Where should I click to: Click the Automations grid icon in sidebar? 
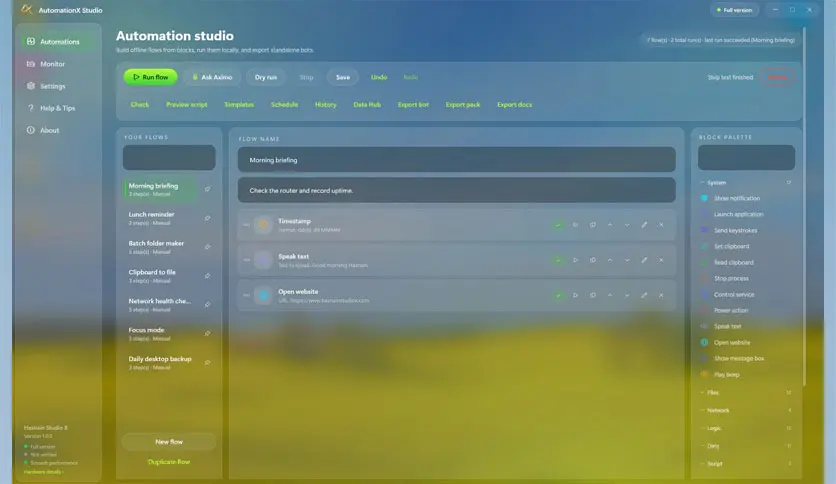pos(31,41)
